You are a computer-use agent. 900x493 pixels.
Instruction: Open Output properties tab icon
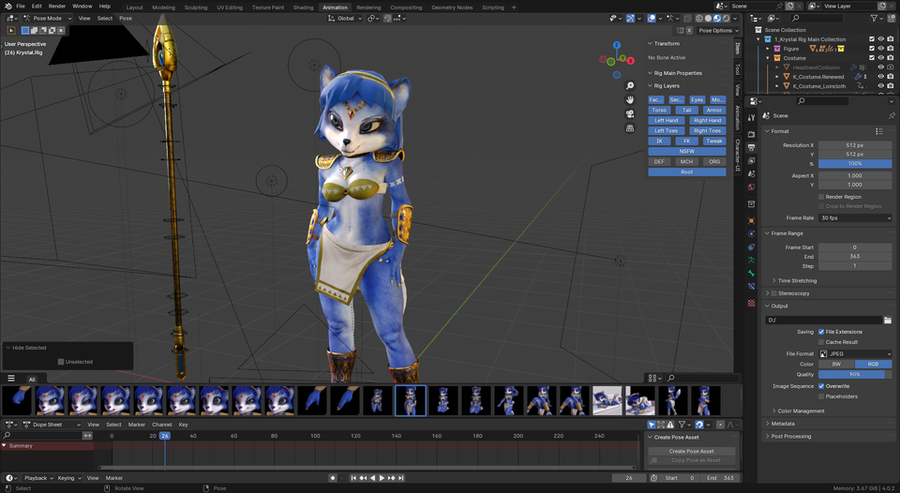click(751, 147)
